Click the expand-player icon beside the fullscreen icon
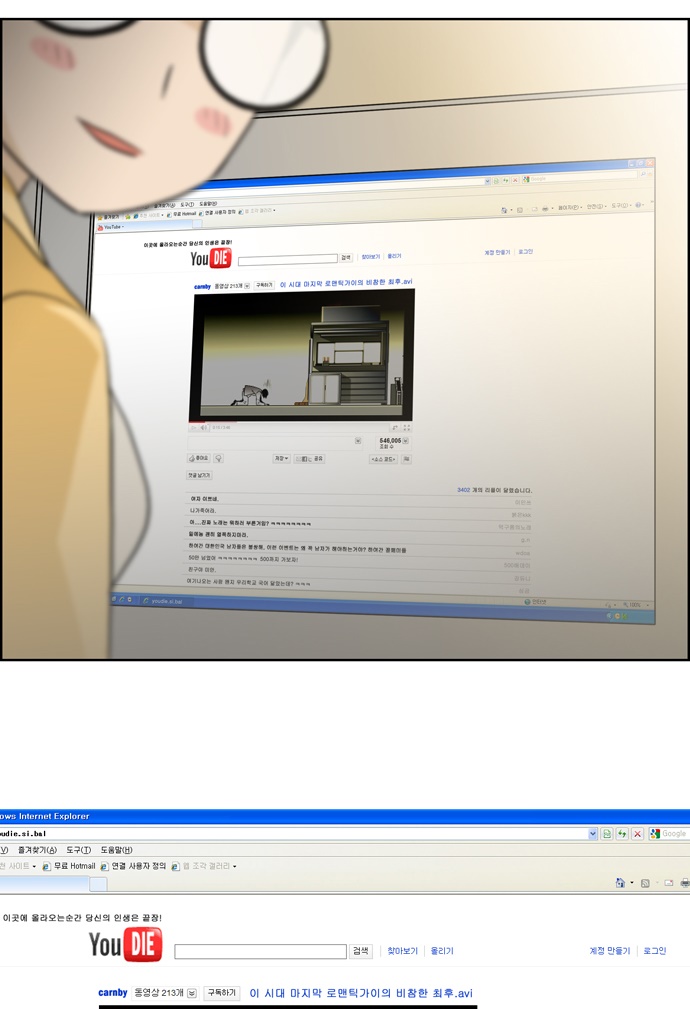The width and height of the screenshot is (690, 1009). (395, 428)
